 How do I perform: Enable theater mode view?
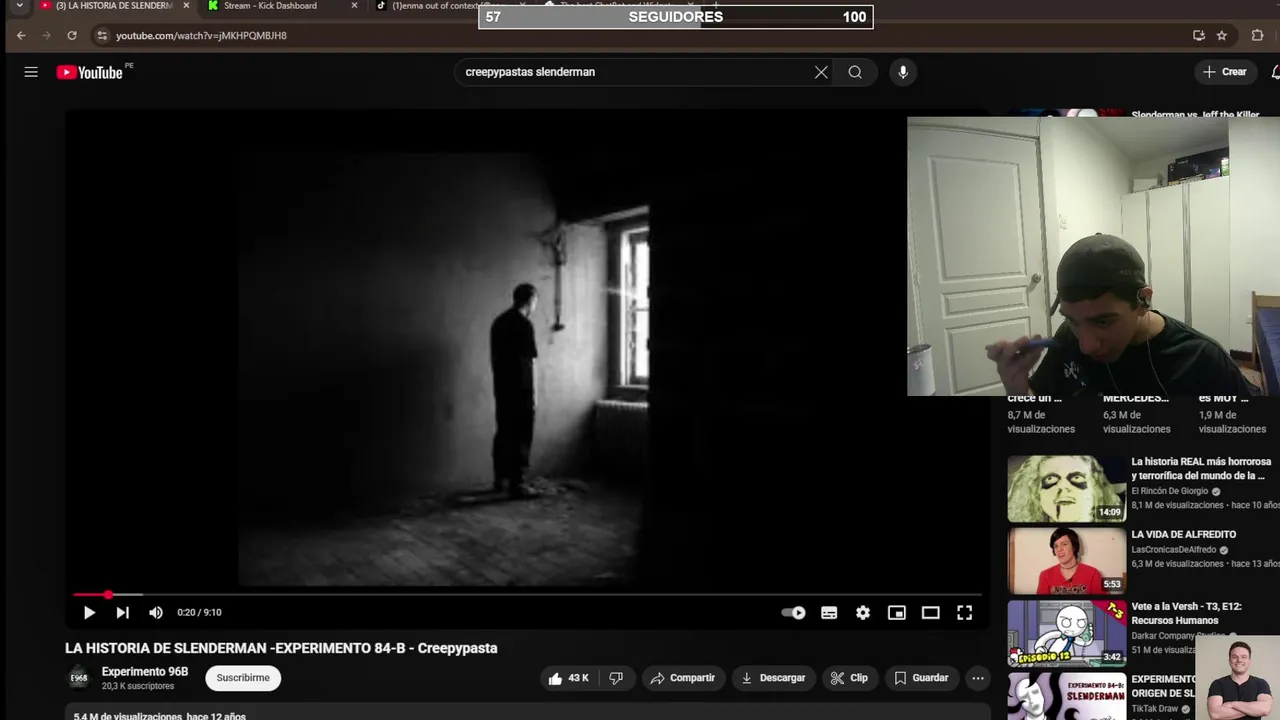pyautogui.click(x=930, y=613)
